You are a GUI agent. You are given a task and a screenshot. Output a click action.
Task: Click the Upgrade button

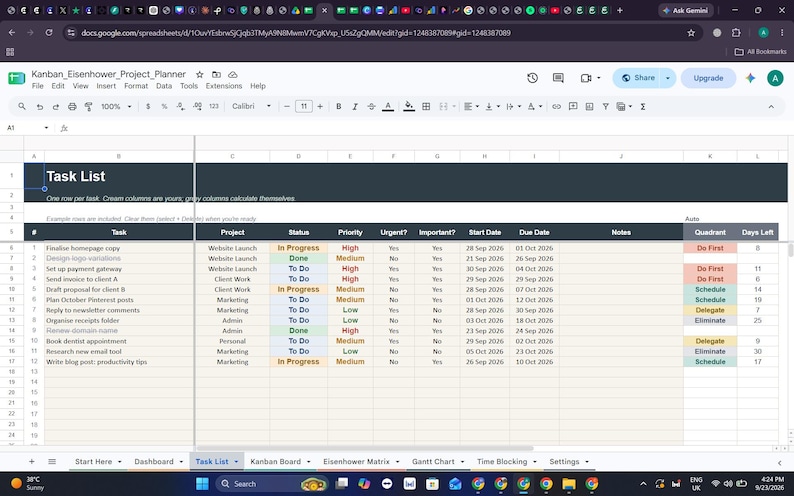coord(708,78)
